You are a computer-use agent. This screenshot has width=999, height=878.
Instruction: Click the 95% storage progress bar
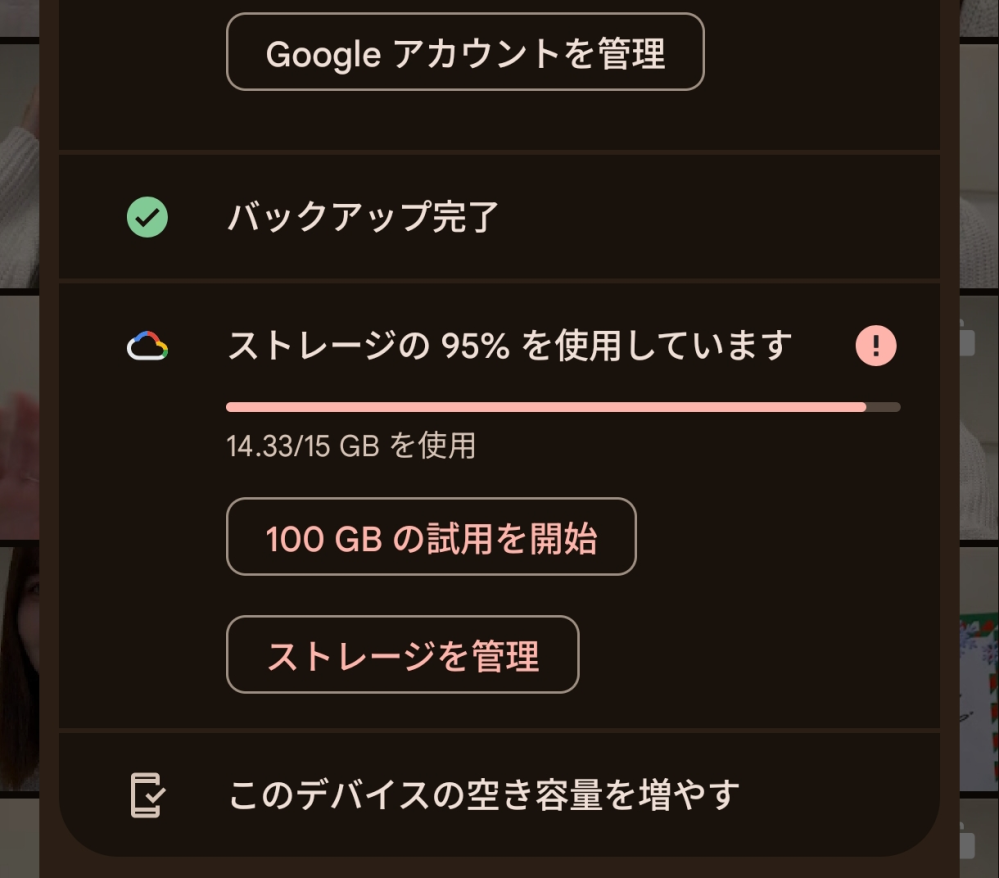[x=563, y=407]
